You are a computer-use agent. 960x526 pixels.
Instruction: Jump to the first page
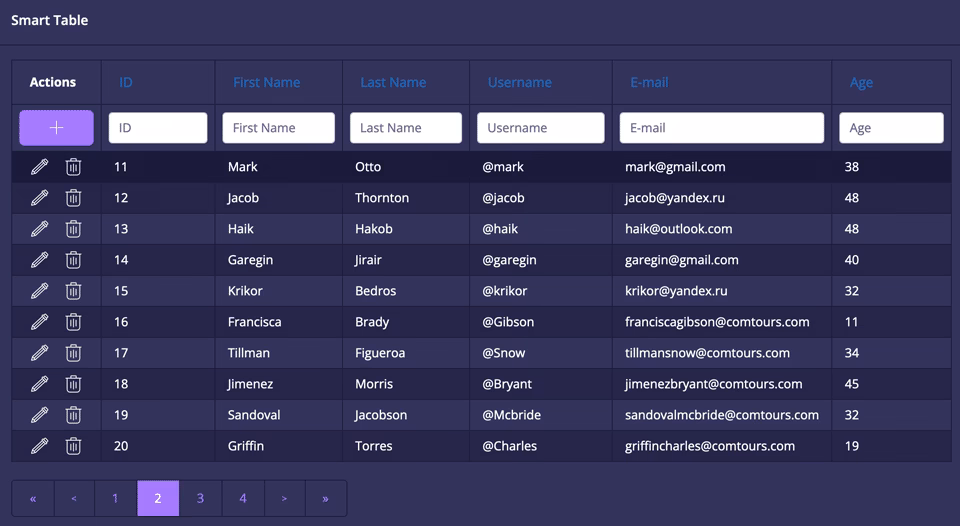(x=33, y=498)
